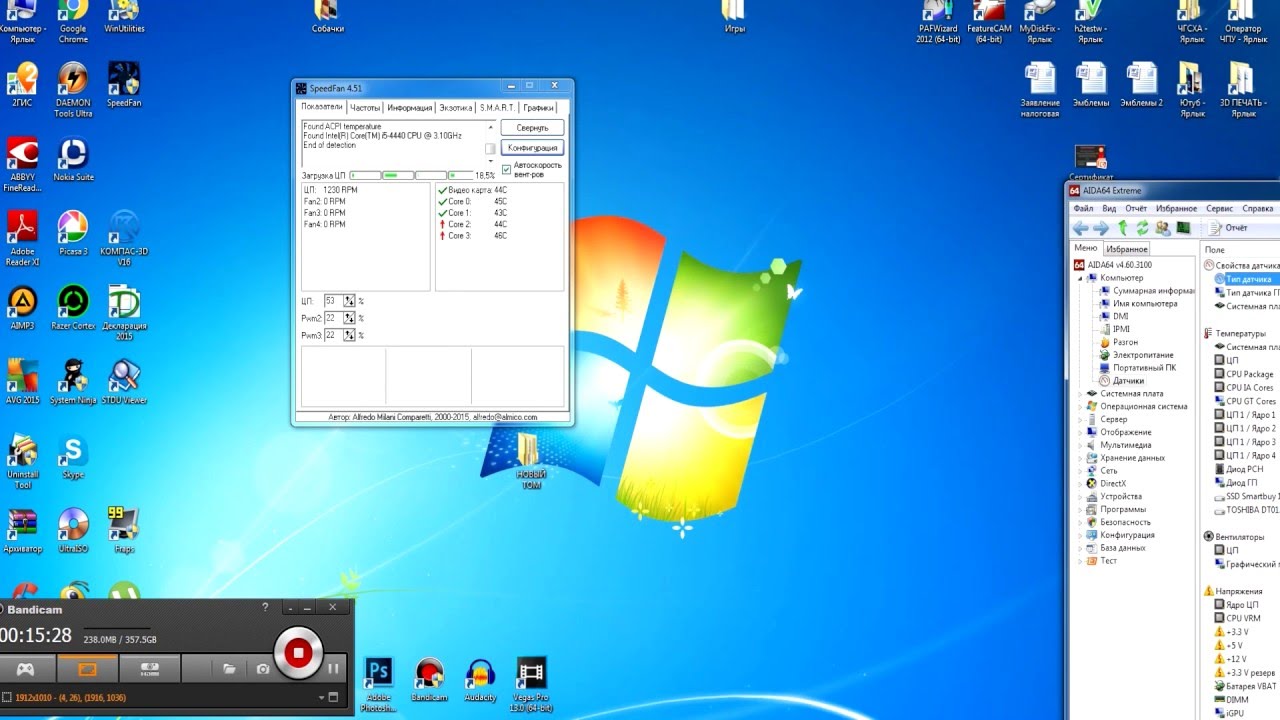Image resolution: width=1280 pixels, height=720 pixels.
Task: Open Razer Cortex desktop icon
Action: (x=72, y=307)
